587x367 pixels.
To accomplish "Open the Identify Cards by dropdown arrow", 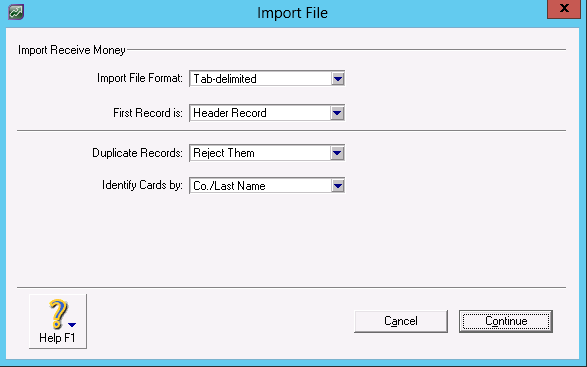I will click(x=338, y=185).
